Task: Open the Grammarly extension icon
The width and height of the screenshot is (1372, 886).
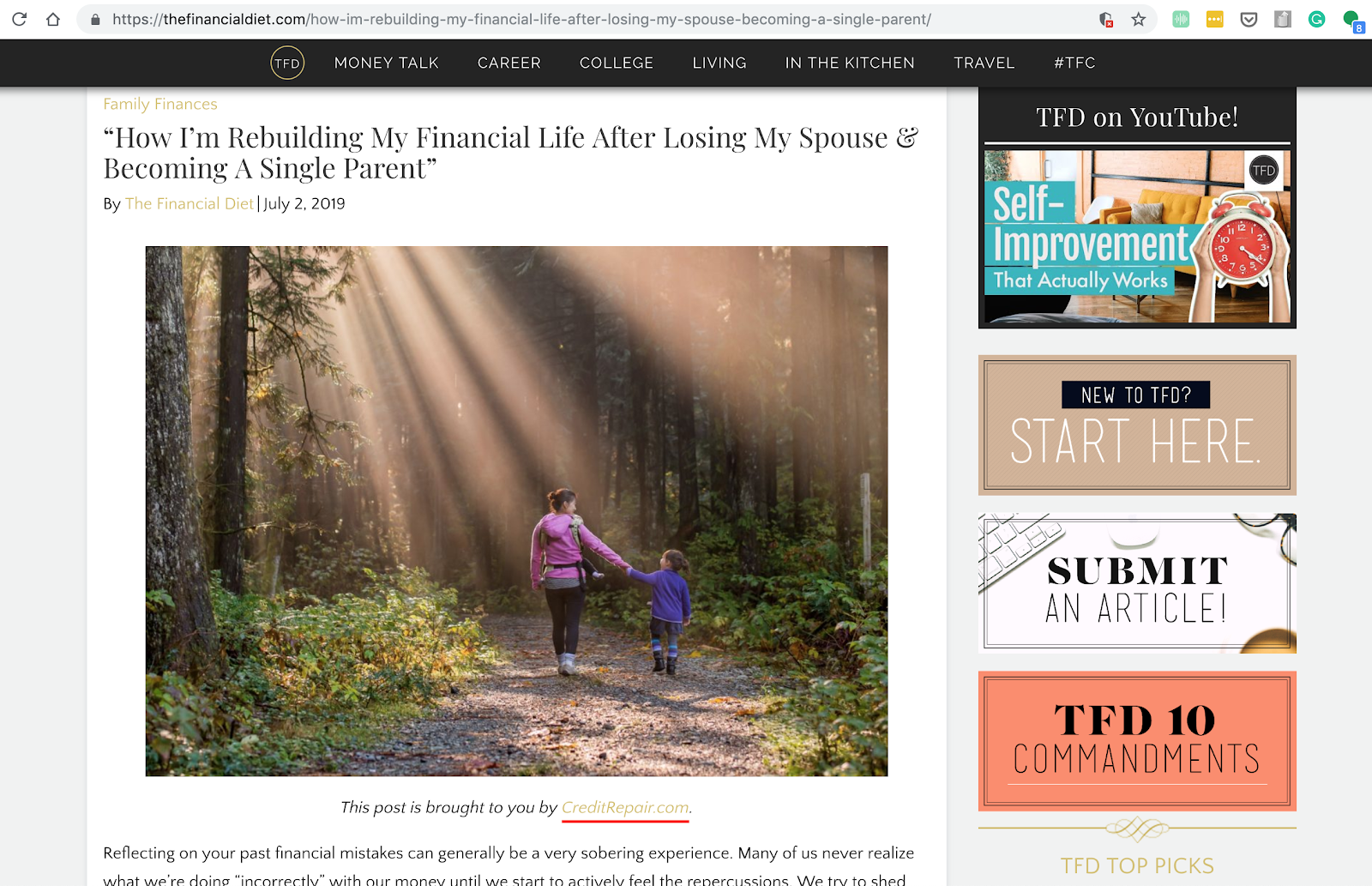Action: click(x=1316, y=19)
